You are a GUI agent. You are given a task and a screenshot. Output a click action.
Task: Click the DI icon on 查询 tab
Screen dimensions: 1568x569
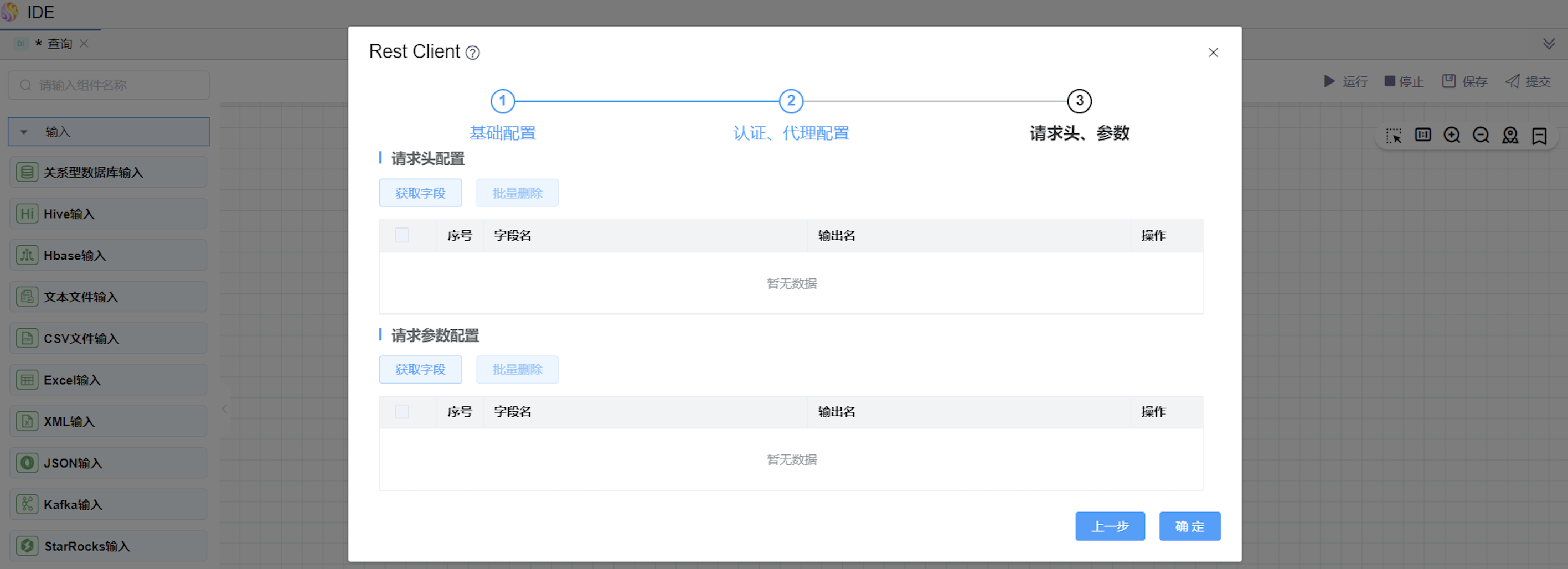click(20, 44)
